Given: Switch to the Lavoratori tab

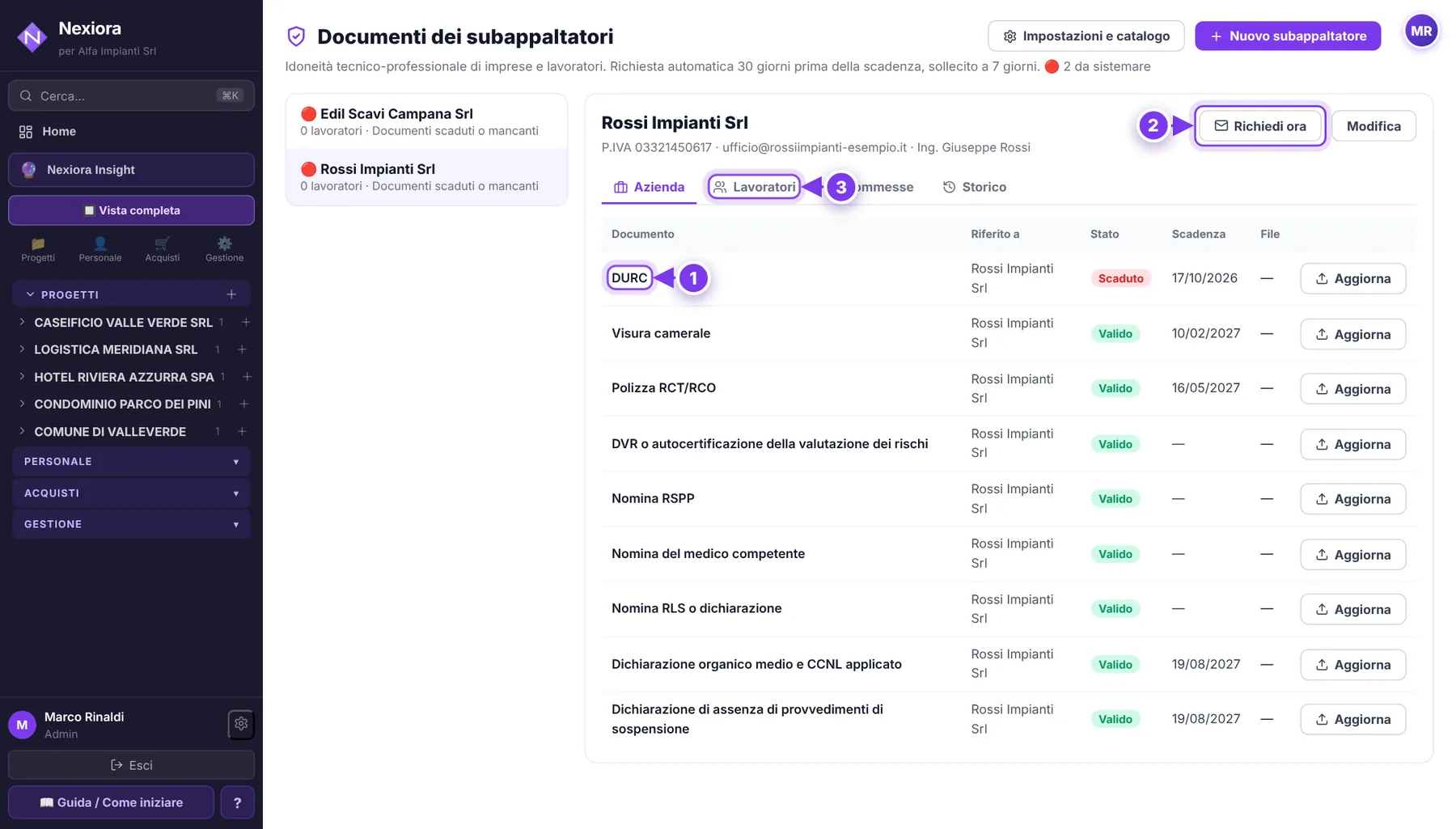Looking at the screenshot, I should click(755, 187).
